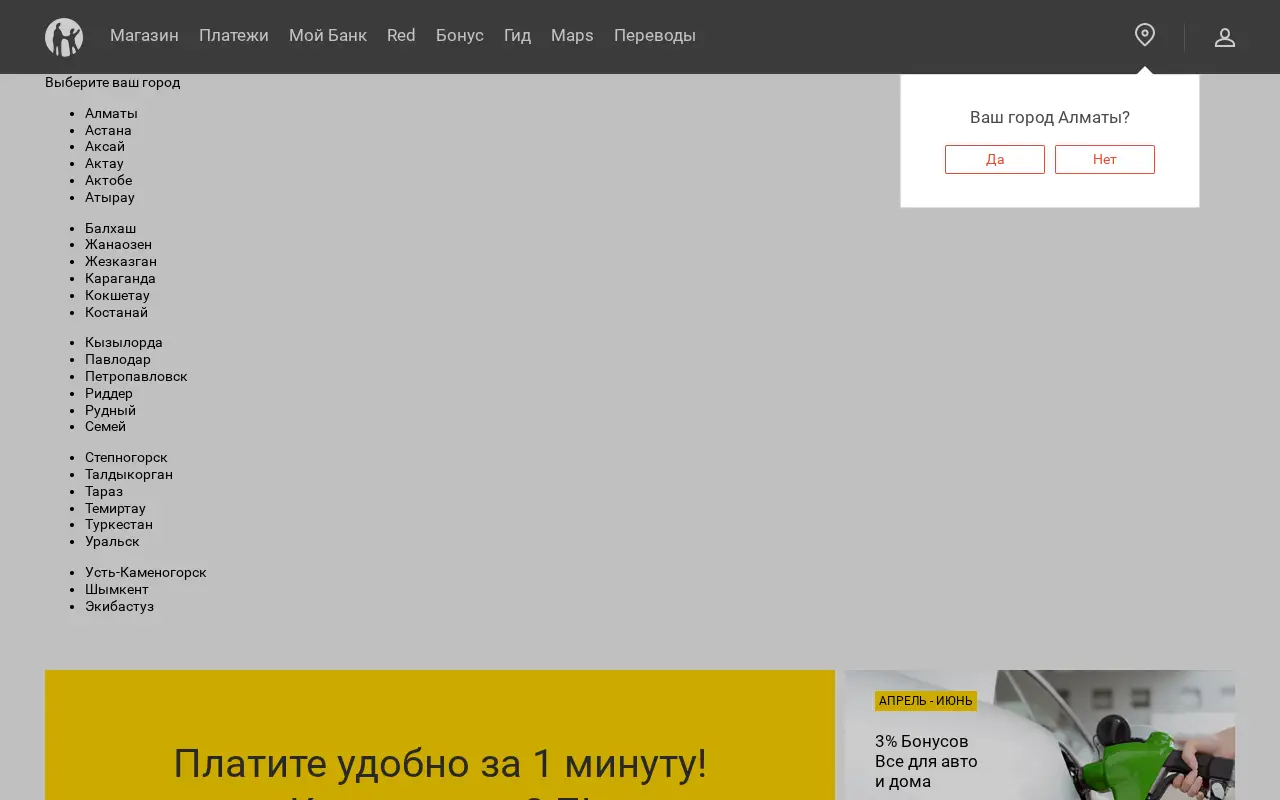The height and width of the screenshot is (800, 1280).
Task: Pick Петропавловск as your city
Action: coord(136,376)
